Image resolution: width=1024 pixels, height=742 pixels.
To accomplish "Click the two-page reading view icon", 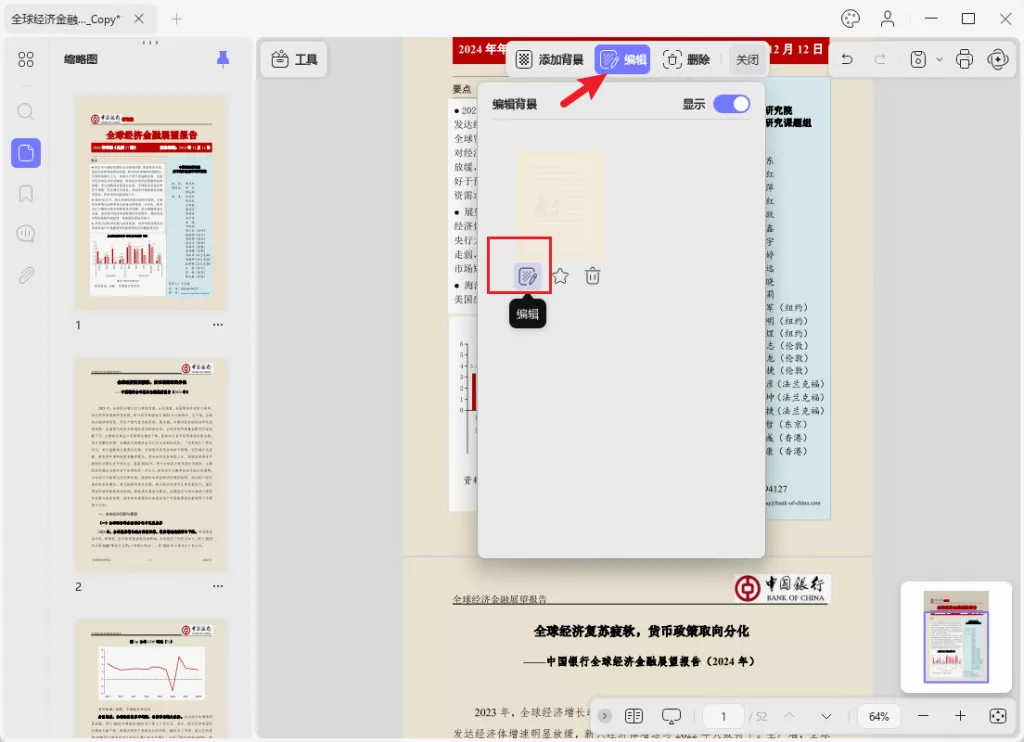I will click(x=634, y=715).
